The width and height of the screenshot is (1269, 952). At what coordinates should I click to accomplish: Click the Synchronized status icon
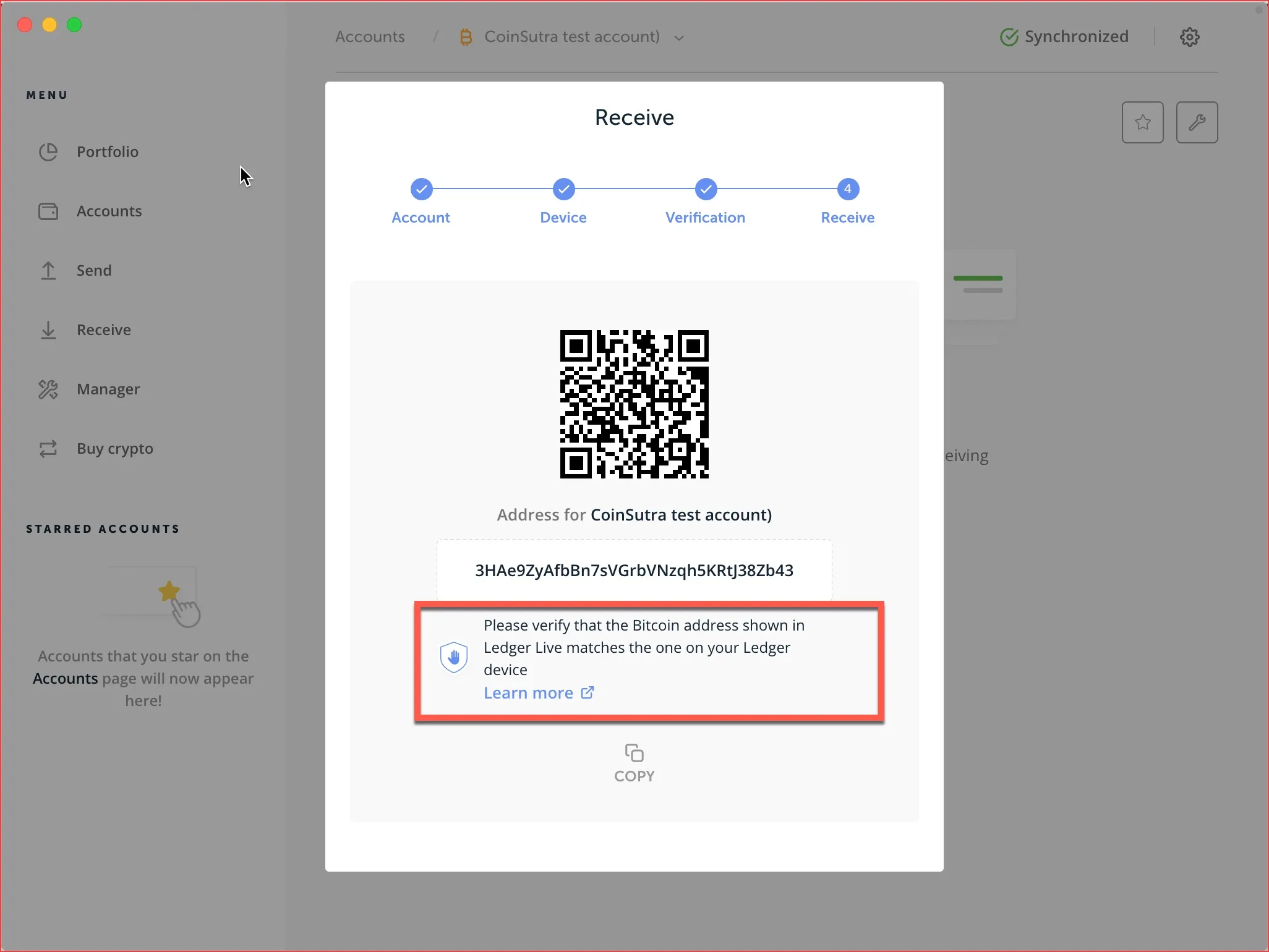(1009, 36)
